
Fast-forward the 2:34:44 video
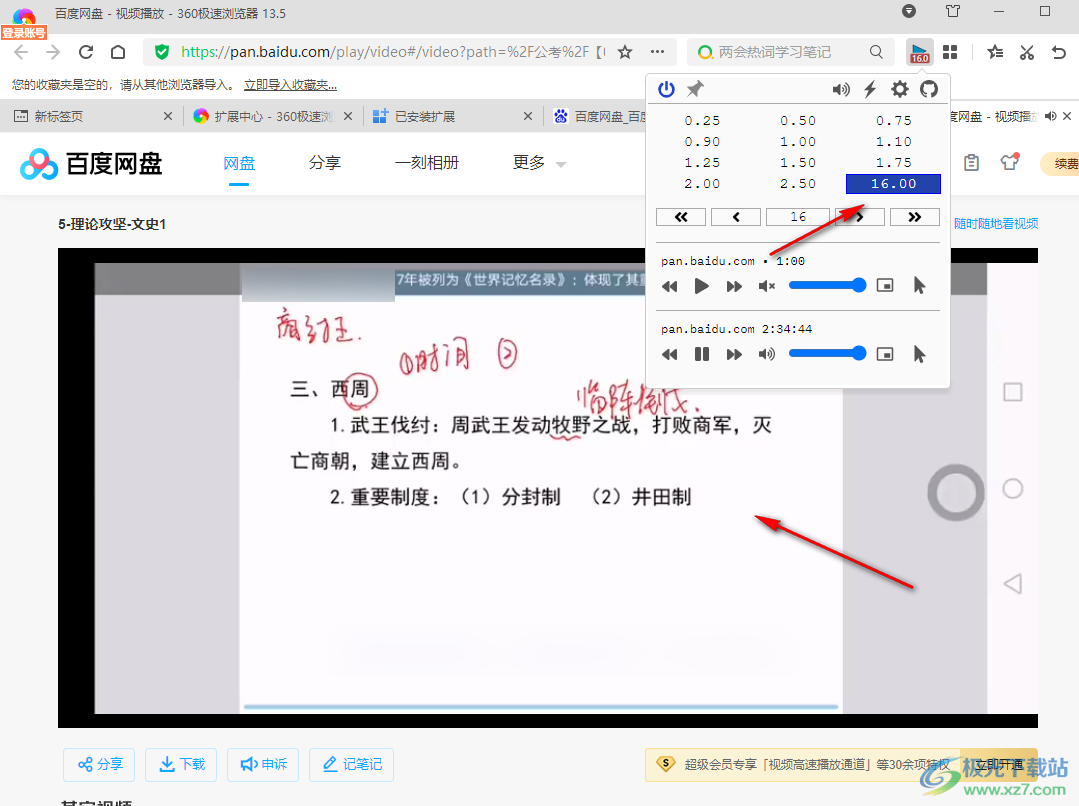[734, 354]
